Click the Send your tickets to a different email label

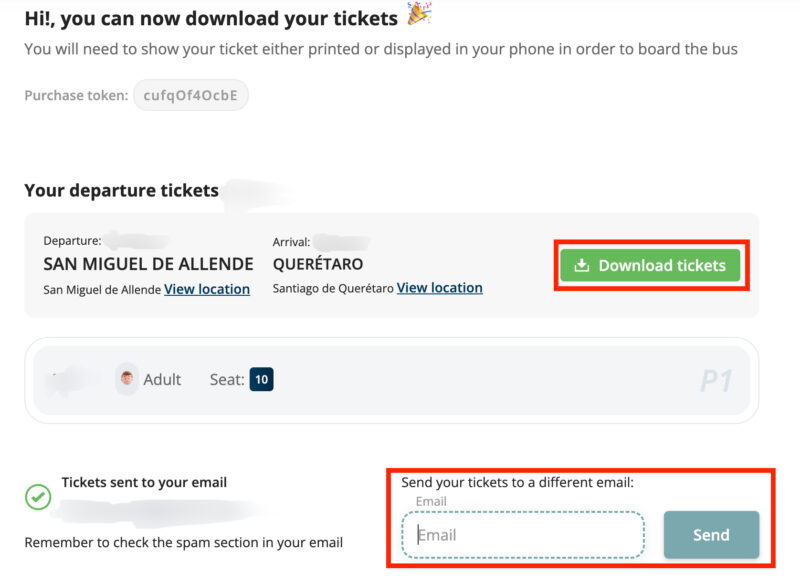[x=517, y=482]
